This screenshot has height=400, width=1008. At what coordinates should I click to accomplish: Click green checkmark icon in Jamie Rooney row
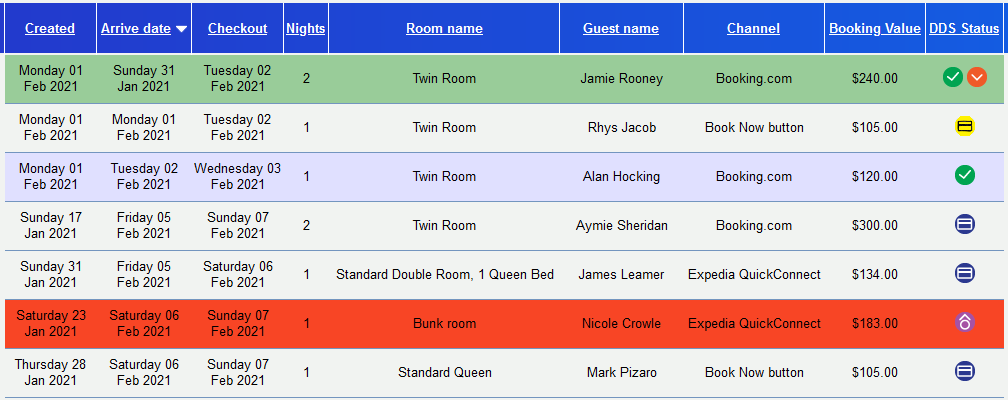953,78
